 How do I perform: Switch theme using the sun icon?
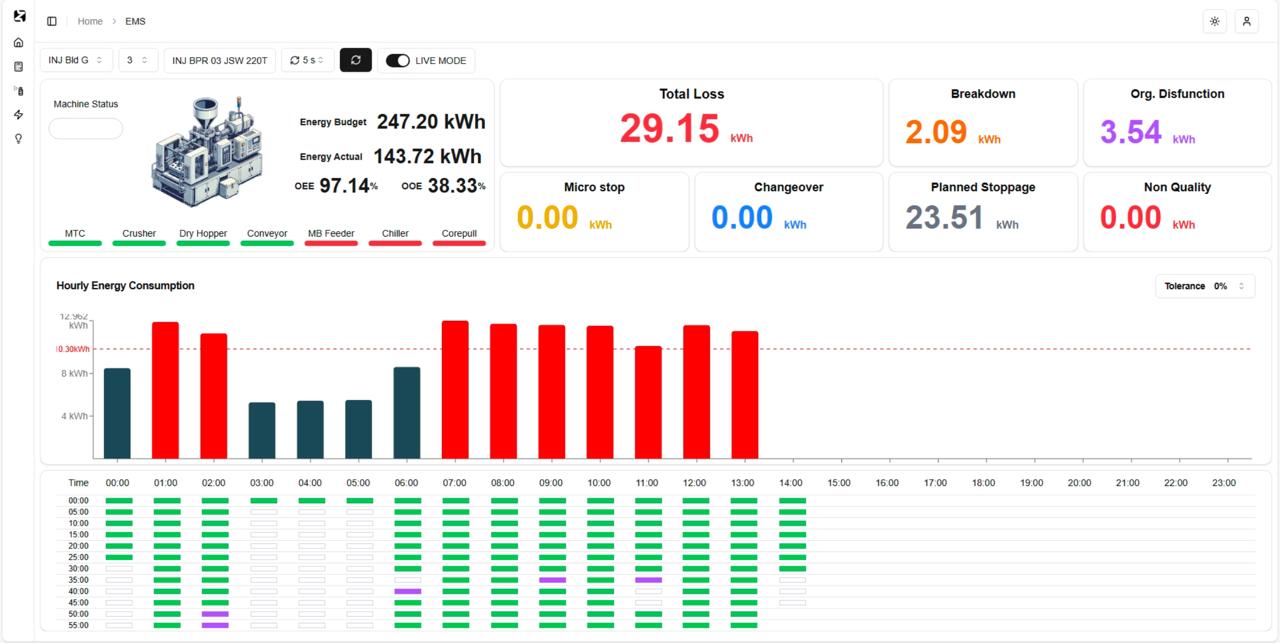[x=1215, y=21]
